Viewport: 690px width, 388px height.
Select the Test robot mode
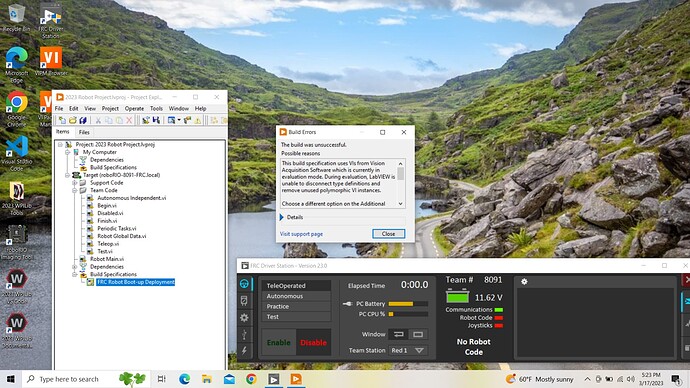tap(296, 317)
